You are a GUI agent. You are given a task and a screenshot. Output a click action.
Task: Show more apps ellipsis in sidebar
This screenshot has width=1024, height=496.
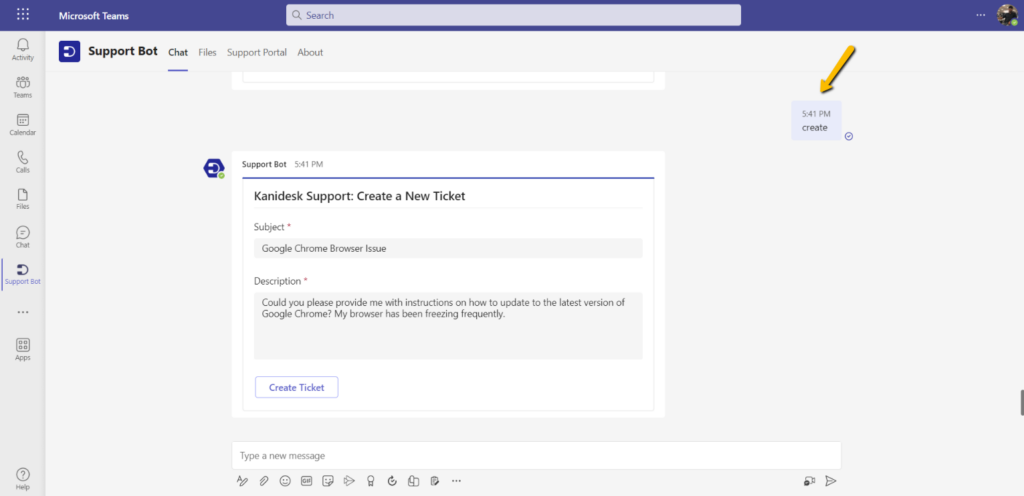click(x=23, y=312)
